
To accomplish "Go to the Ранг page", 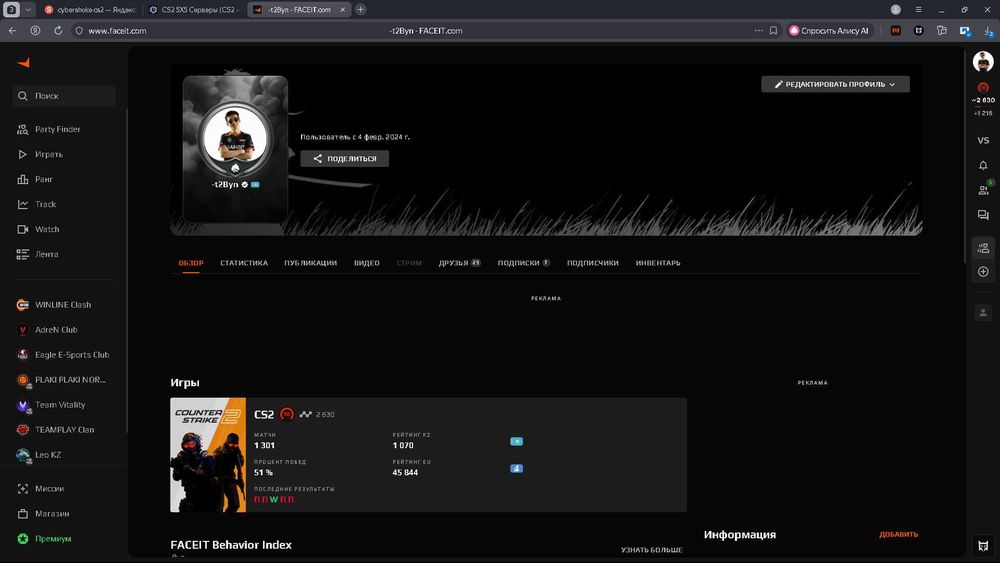I will [34, 179].
